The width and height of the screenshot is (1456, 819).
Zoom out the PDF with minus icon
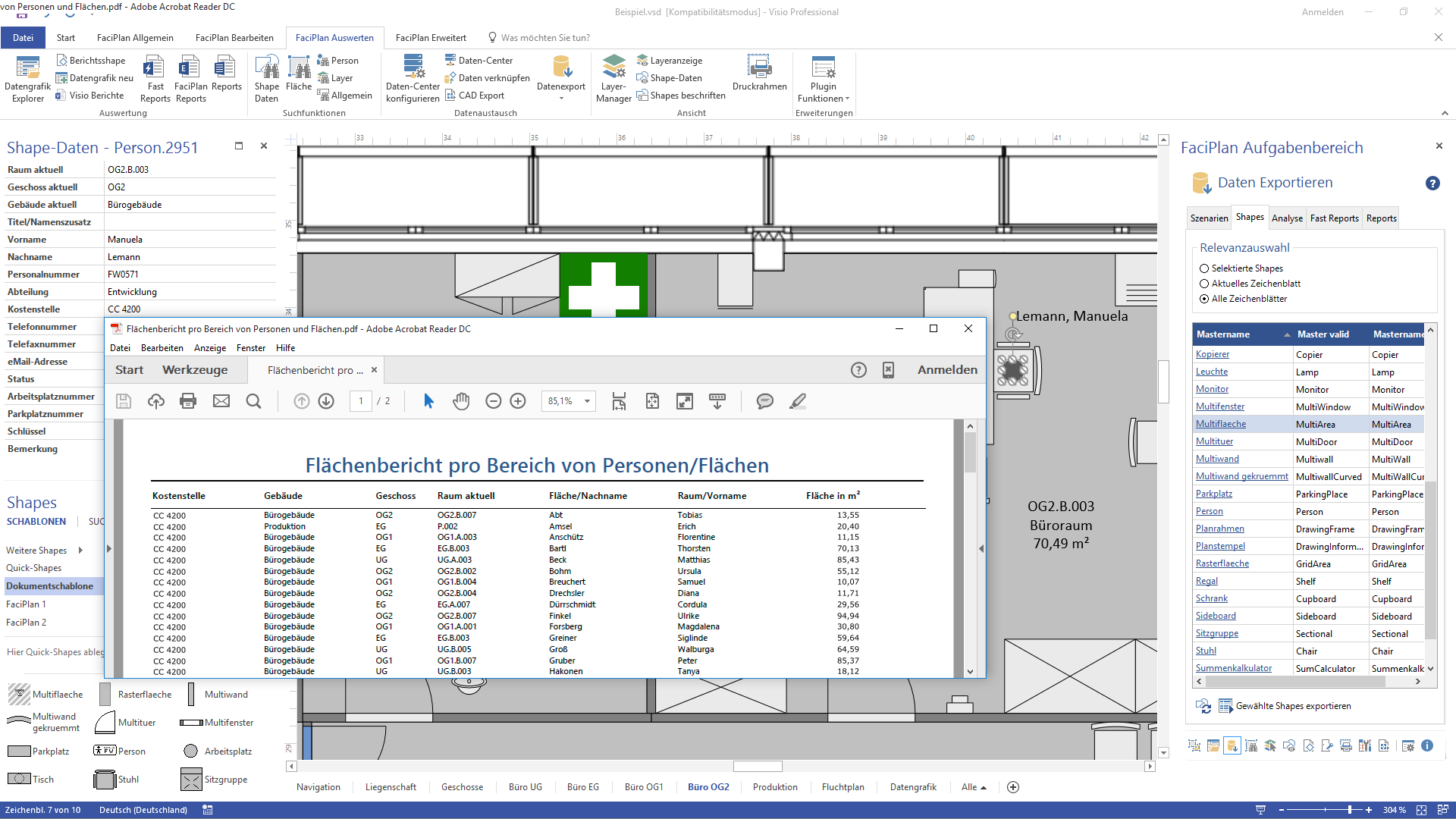point(493,401)
